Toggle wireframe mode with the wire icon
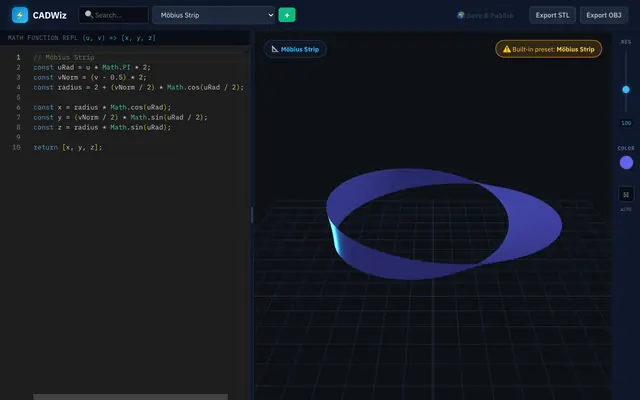 point(626,195)
